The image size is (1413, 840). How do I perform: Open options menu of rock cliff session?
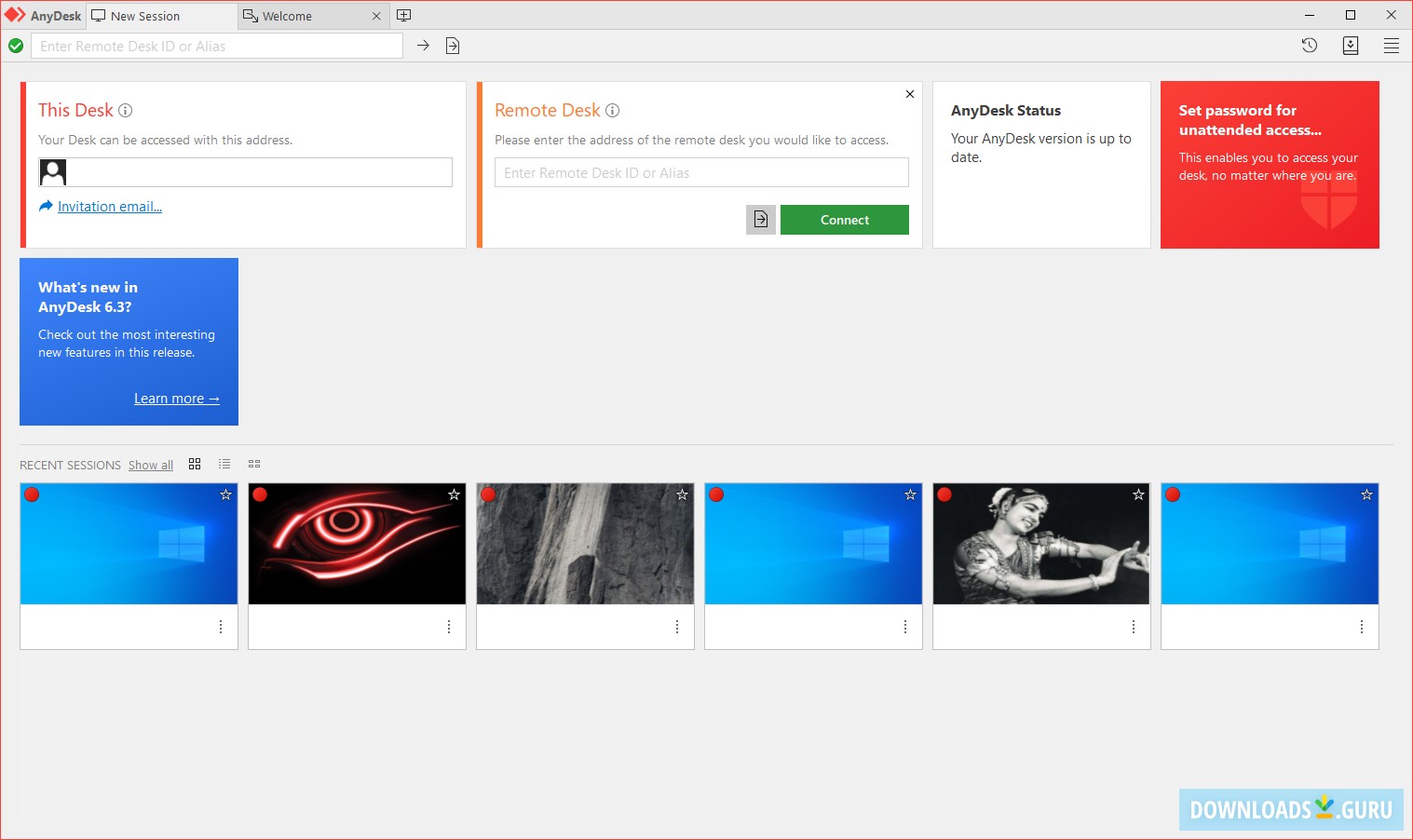pos(677,627)
